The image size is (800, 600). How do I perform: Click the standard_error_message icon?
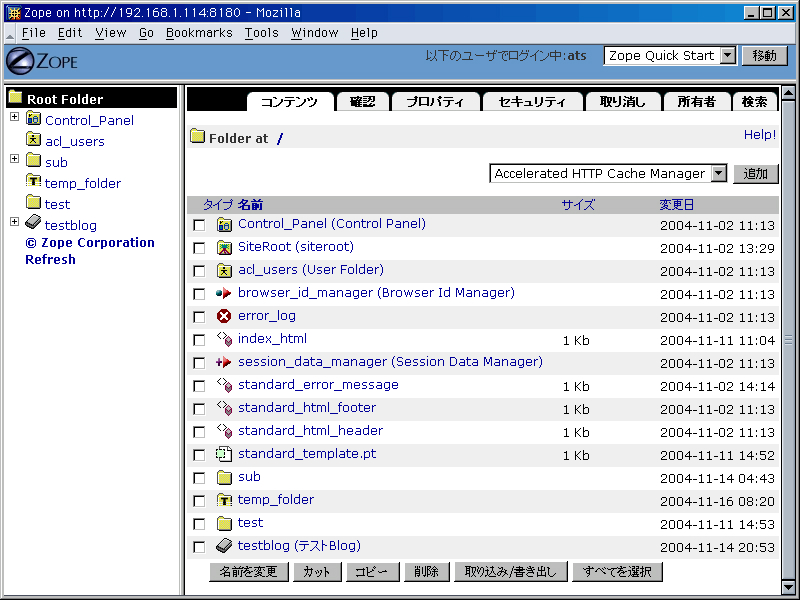[224, 385]
